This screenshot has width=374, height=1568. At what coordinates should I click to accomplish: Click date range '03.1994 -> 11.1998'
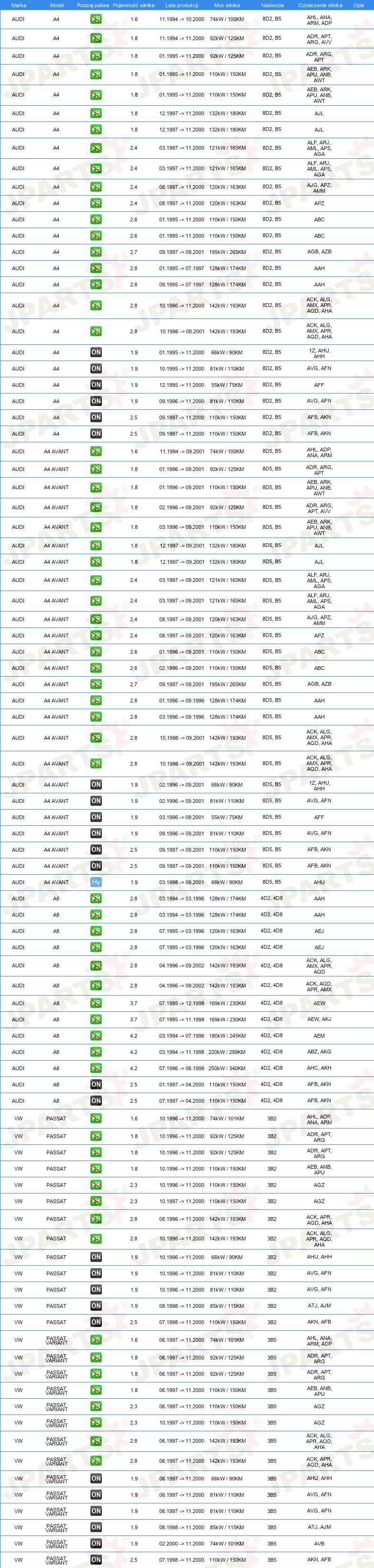tap(182, 1052)
